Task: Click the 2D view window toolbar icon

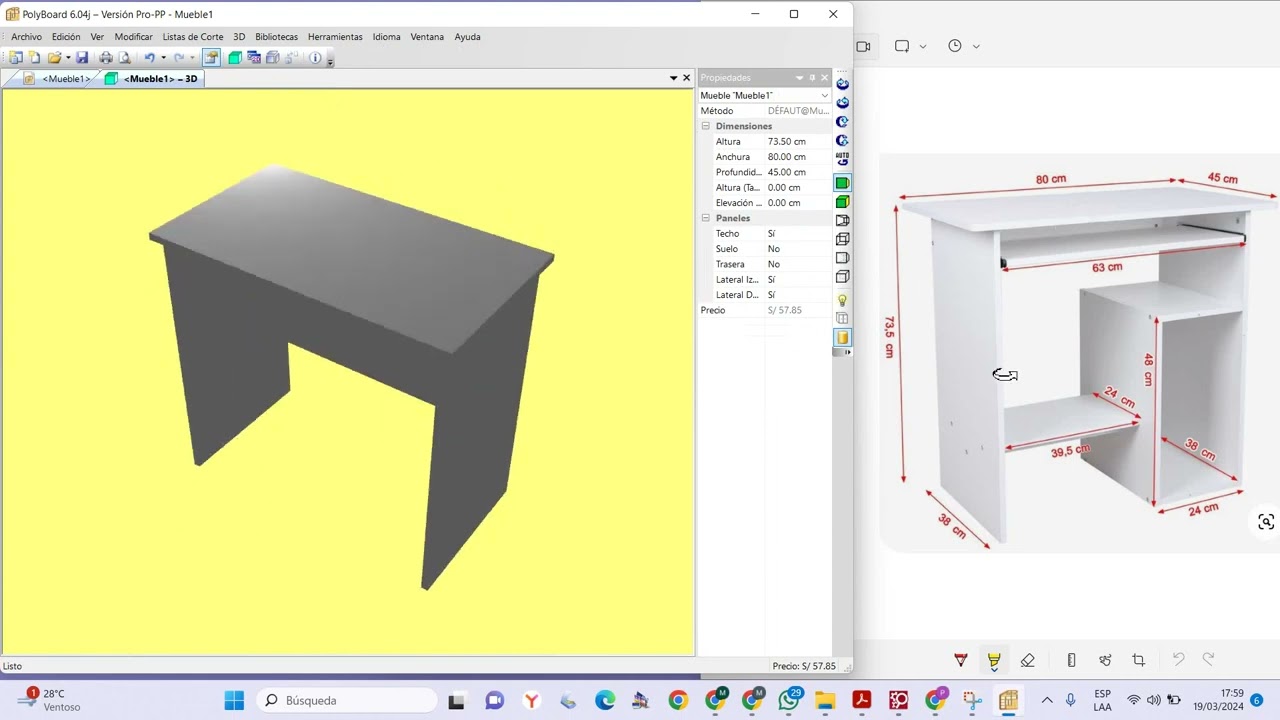Action: tap(254, 58)
